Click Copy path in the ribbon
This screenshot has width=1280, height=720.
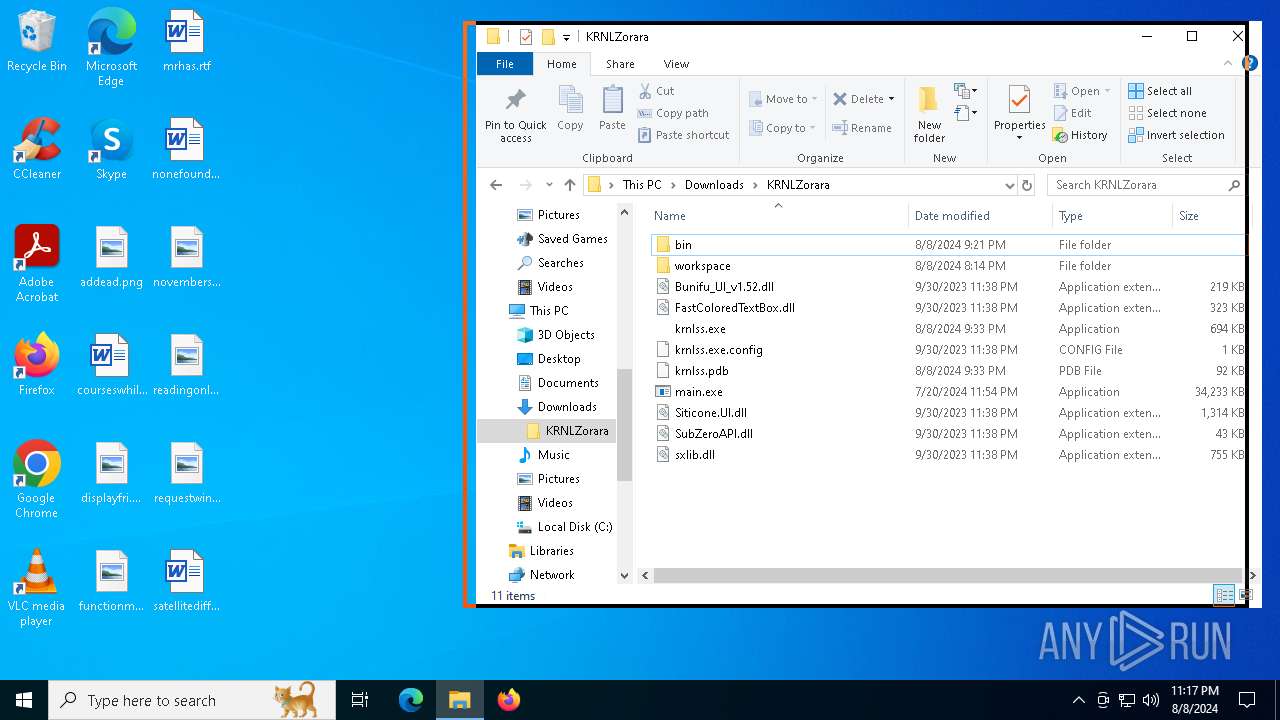(673, 113)
